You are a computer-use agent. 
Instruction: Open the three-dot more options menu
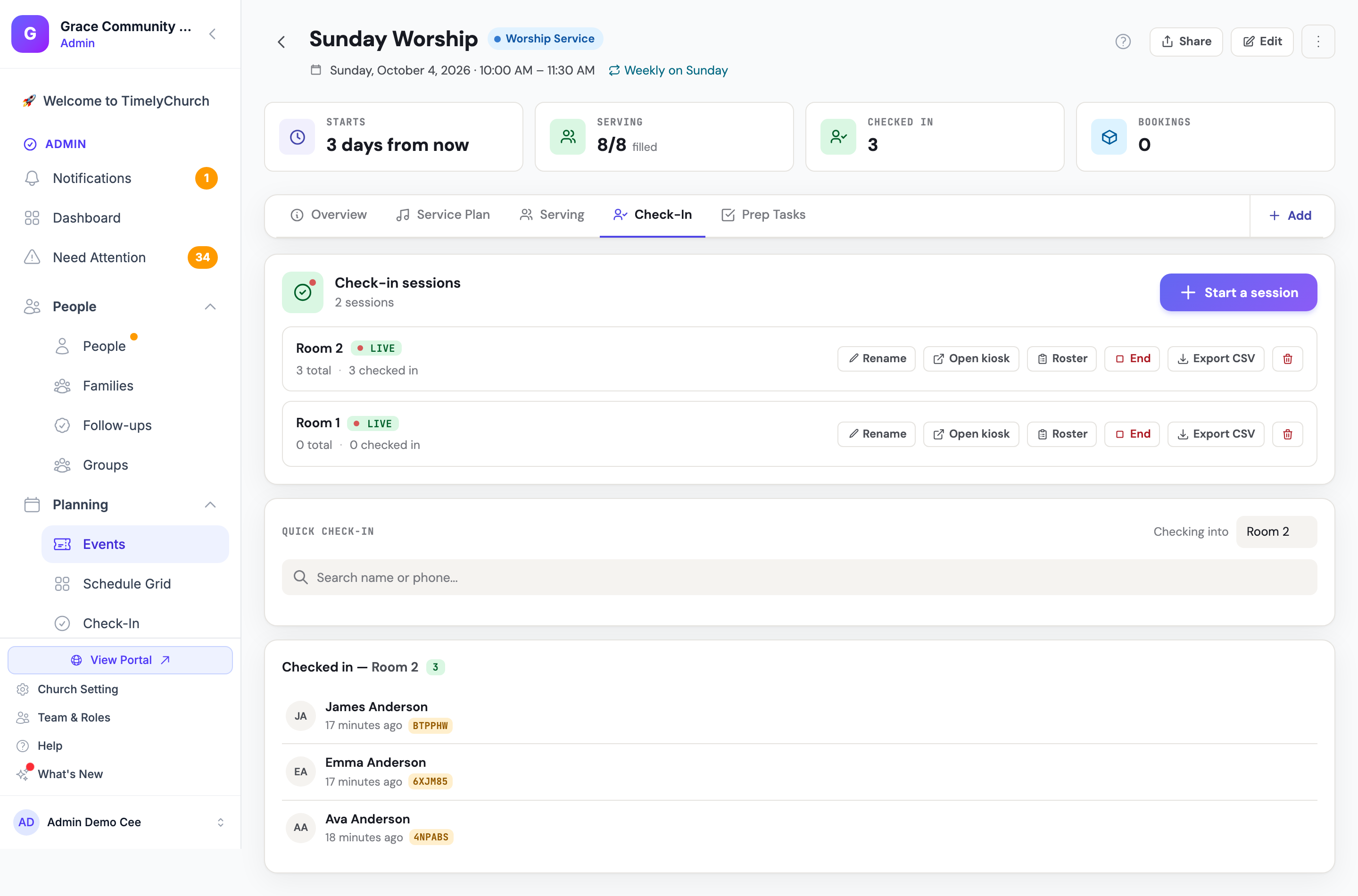pyautogui.click(x=1318, y=41)
